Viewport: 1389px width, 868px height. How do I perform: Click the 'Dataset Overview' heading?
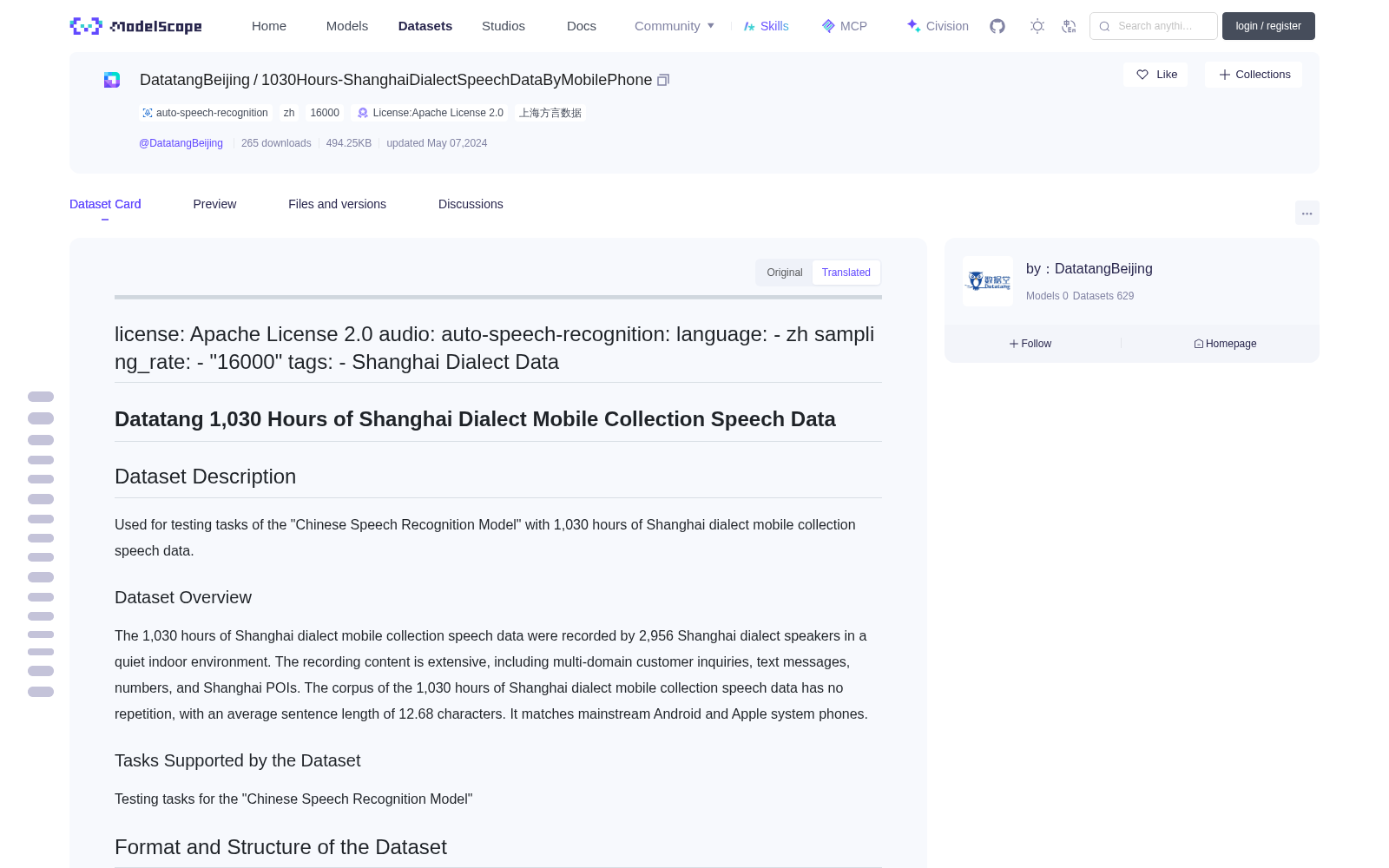tap(183, 597)
